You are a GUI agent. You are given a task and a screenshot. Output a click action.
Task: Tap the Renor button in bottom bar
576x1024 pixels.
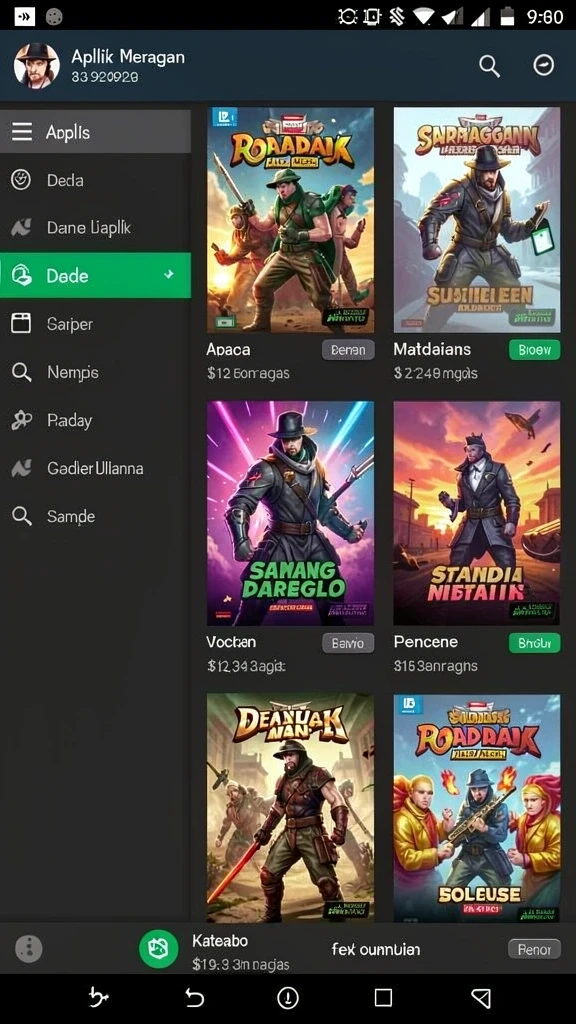coord(534,949)
